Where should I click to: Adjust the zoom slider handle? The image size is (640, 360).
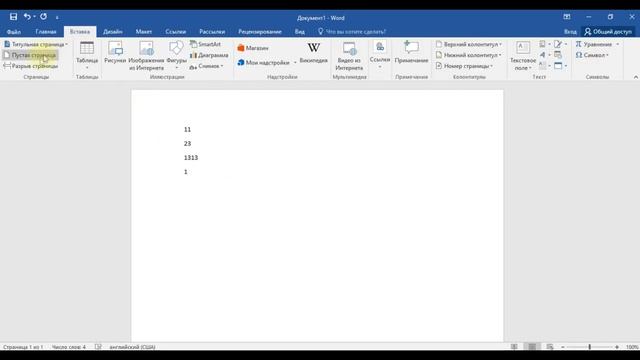pyautogui.click(x=589, y=347)
